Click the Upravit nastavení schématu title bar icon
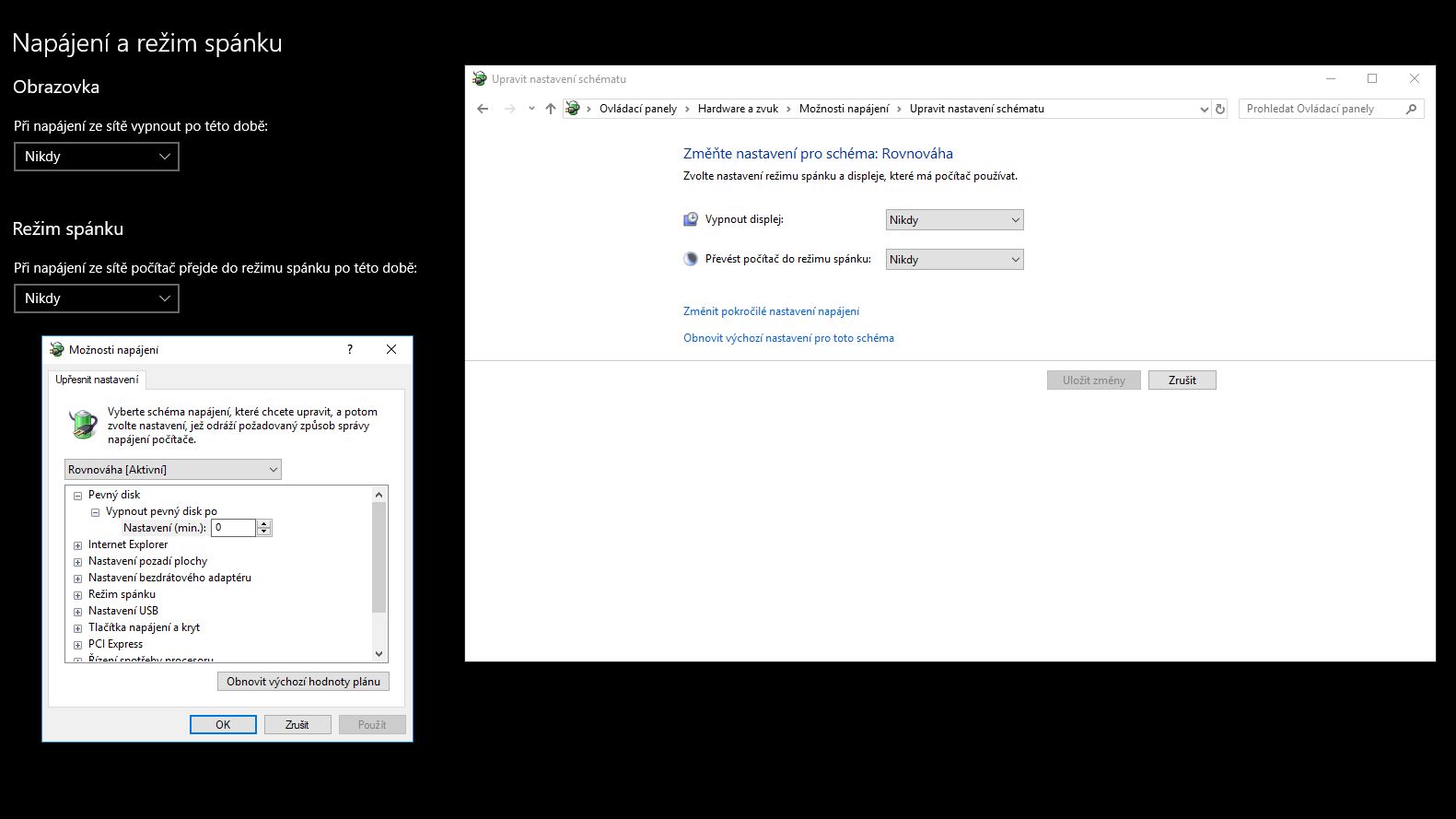The image size is (1456, 819). pos(479,78)
